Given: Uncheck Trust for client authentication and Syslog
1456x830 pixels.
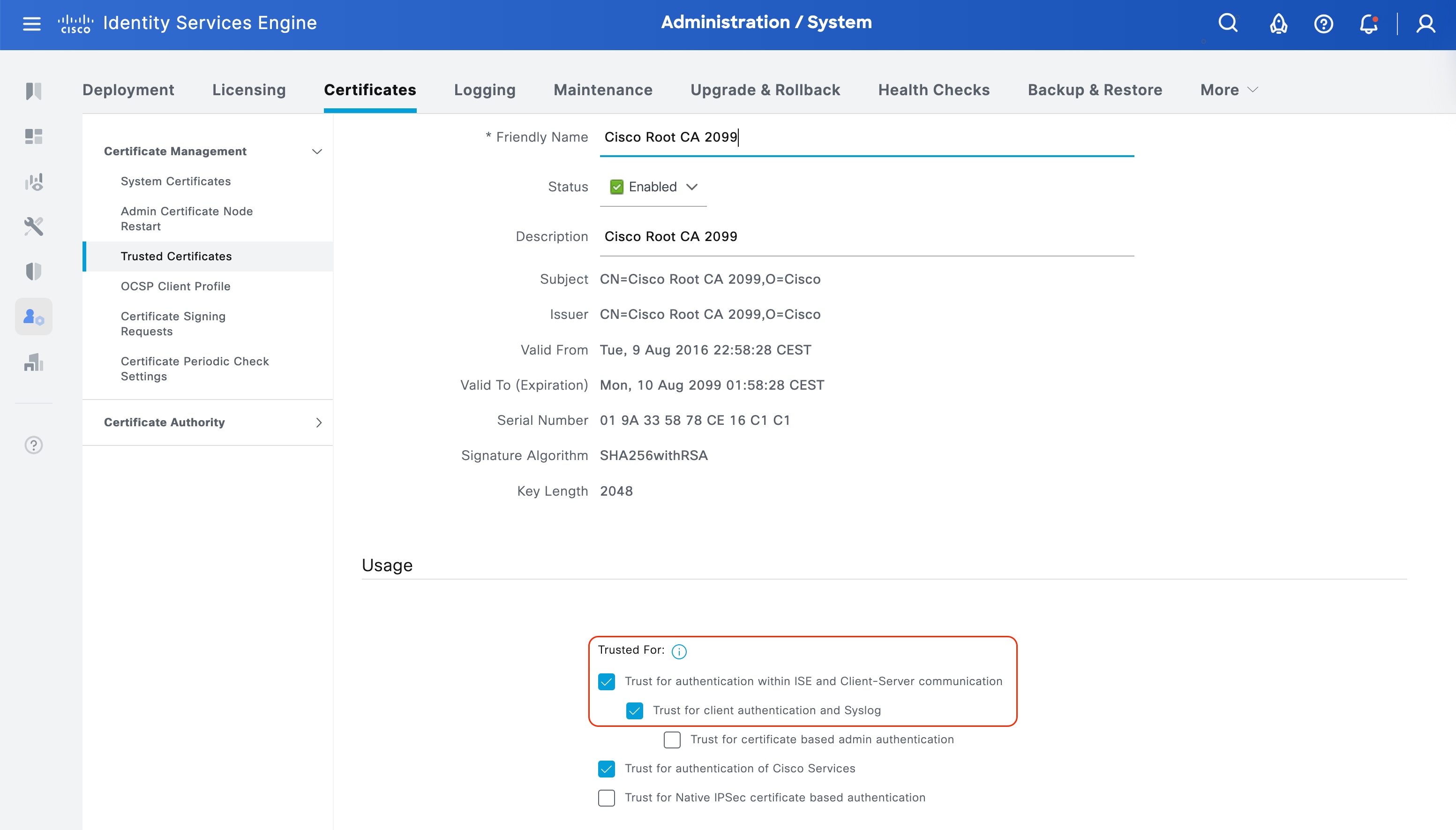Looking at the screenshot, I should 634,711.
